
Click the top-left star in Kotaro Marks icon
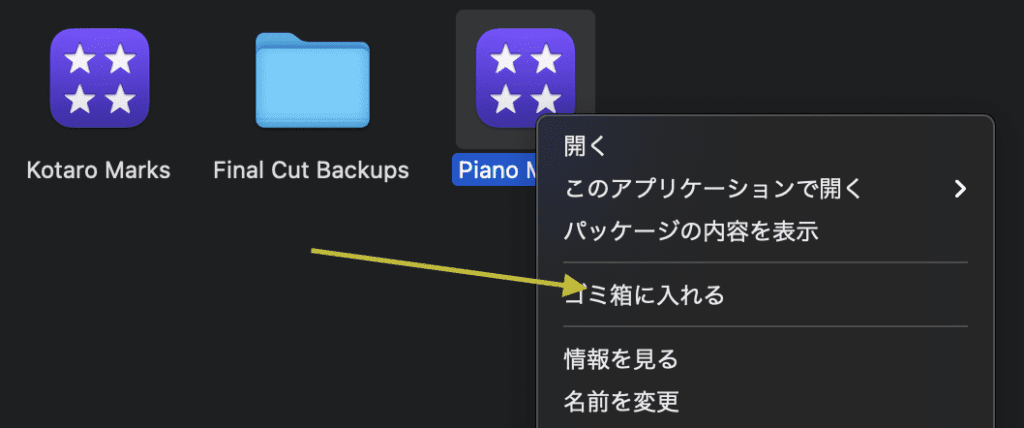coord(80,60)
